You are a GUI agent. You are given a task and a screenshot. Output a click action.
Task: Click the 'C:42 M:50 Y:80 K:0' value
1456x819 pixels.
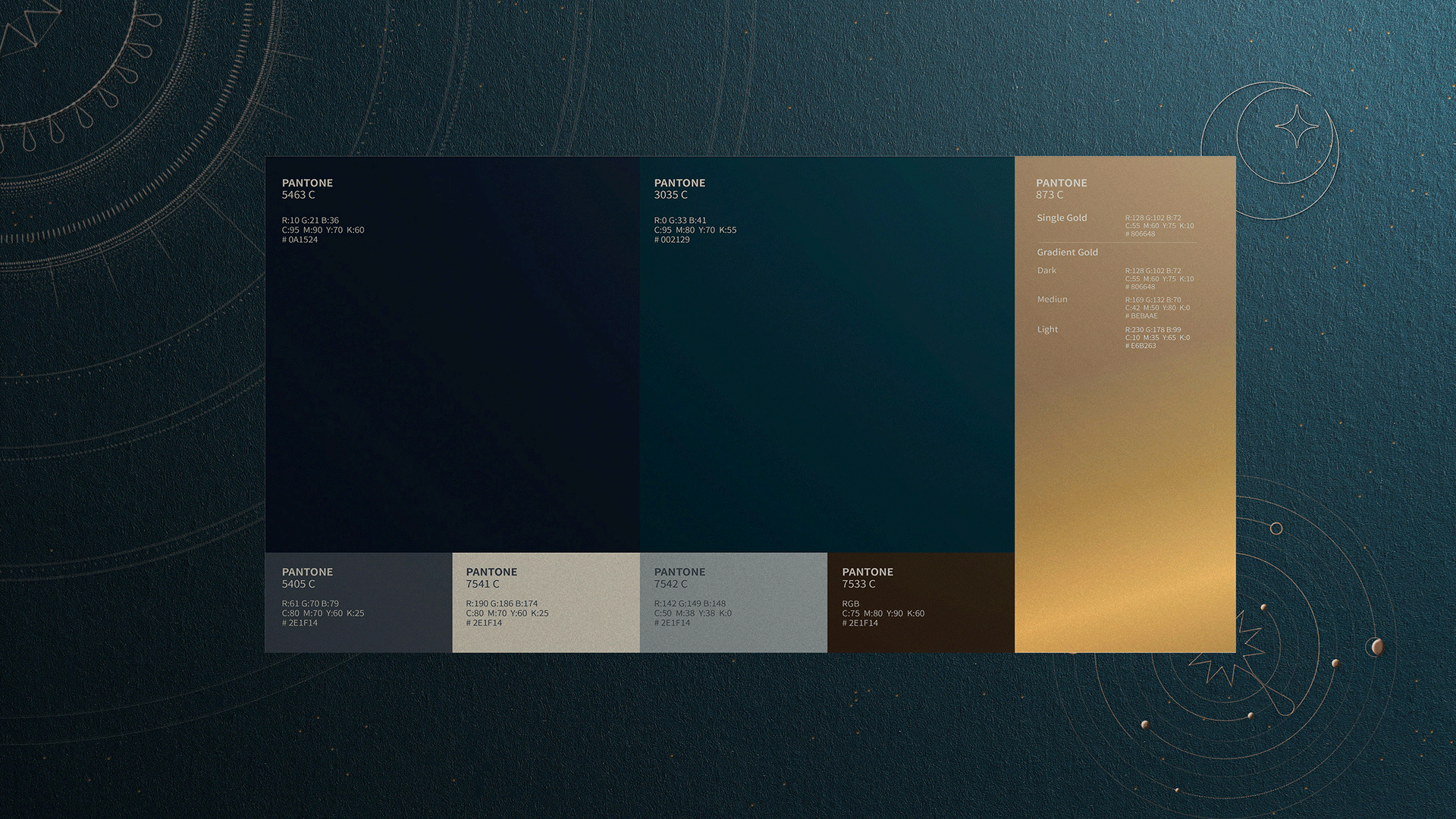coord(1157,308)
